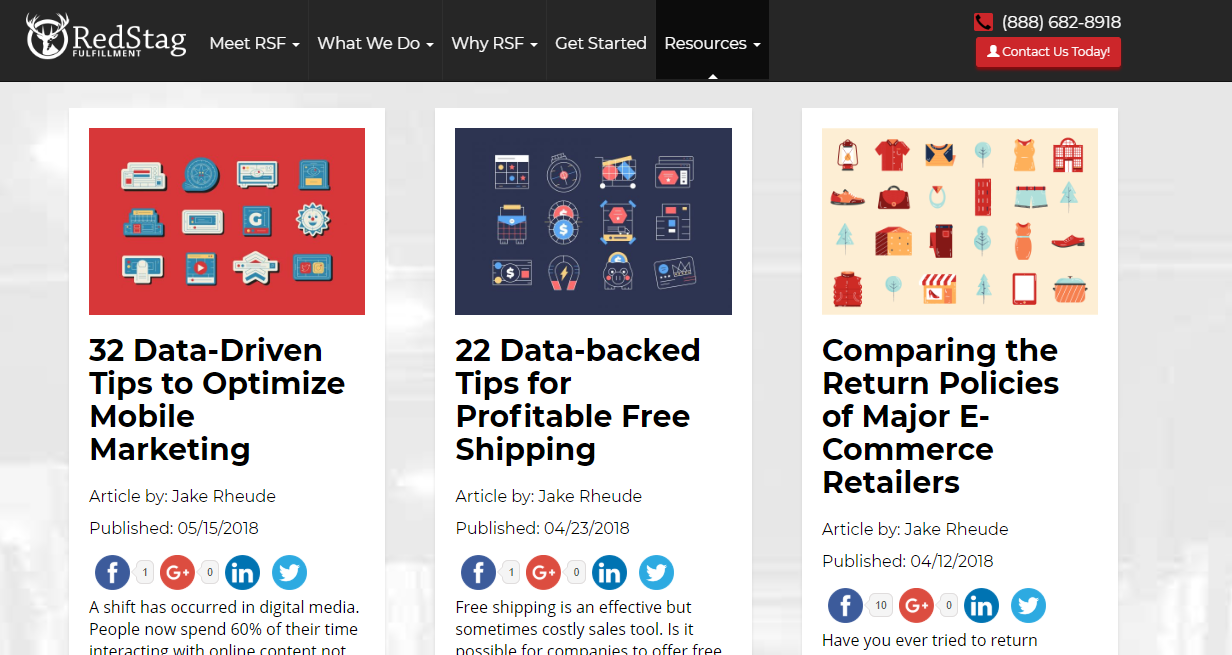Click the Red Stag Fulfillment logo
This screenshot has width=1232, height=655.
click(105, 39)
